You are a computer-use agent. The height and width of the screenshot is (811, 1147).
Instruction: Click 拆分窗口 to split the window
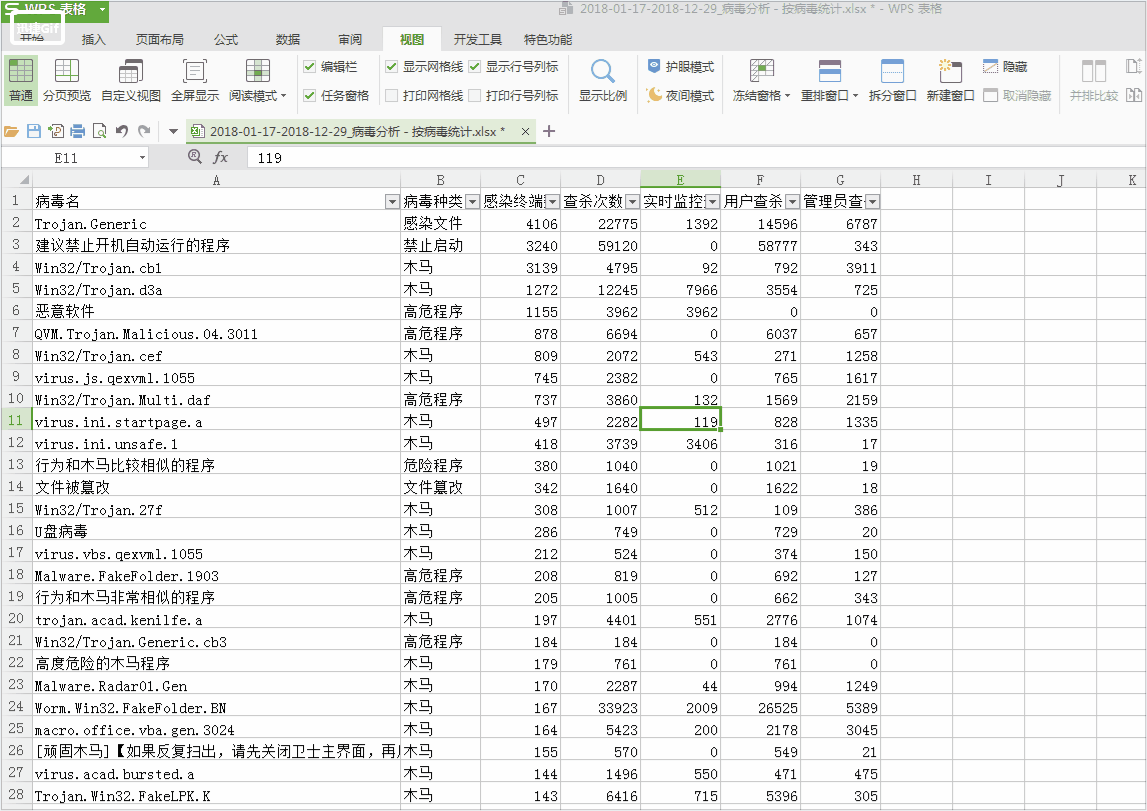click(891, 80)
